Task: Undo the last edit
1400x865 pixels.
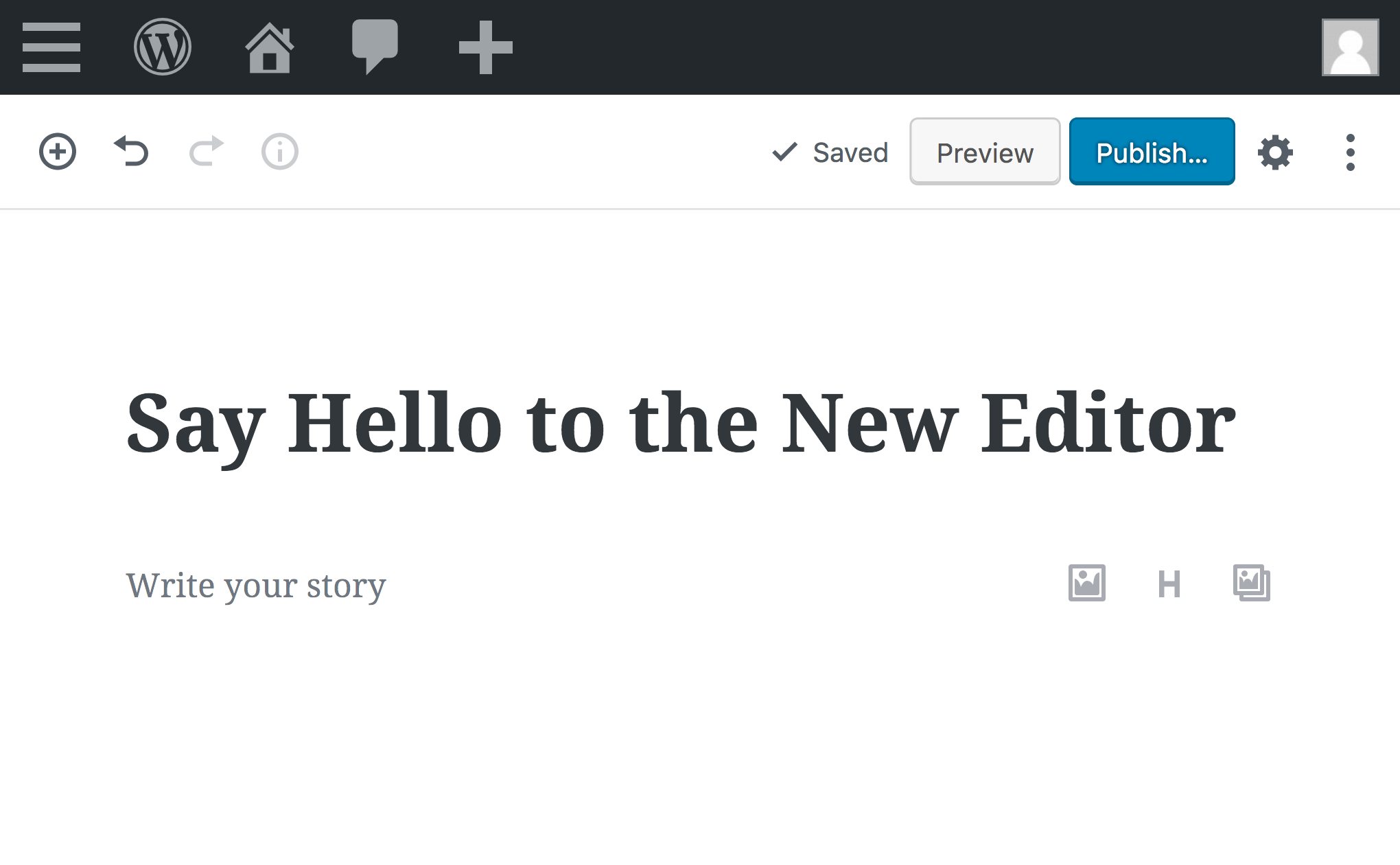Action: click(131, 152)
